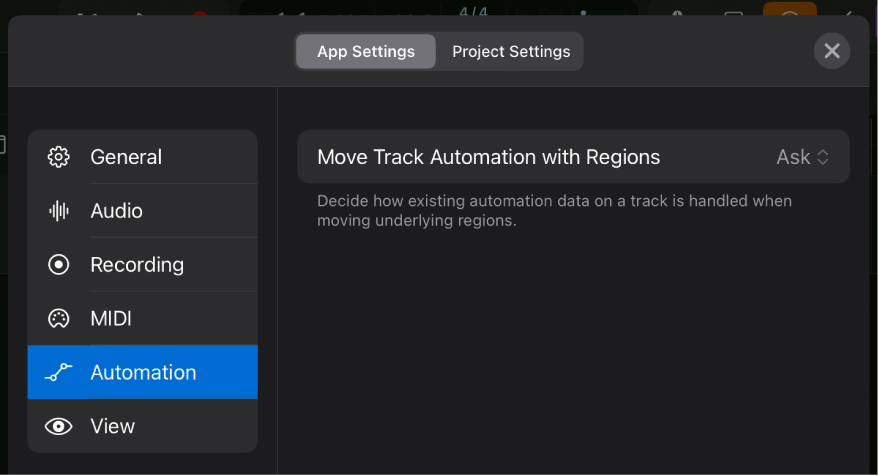Show the MIDI settings category

pos(111,319)
